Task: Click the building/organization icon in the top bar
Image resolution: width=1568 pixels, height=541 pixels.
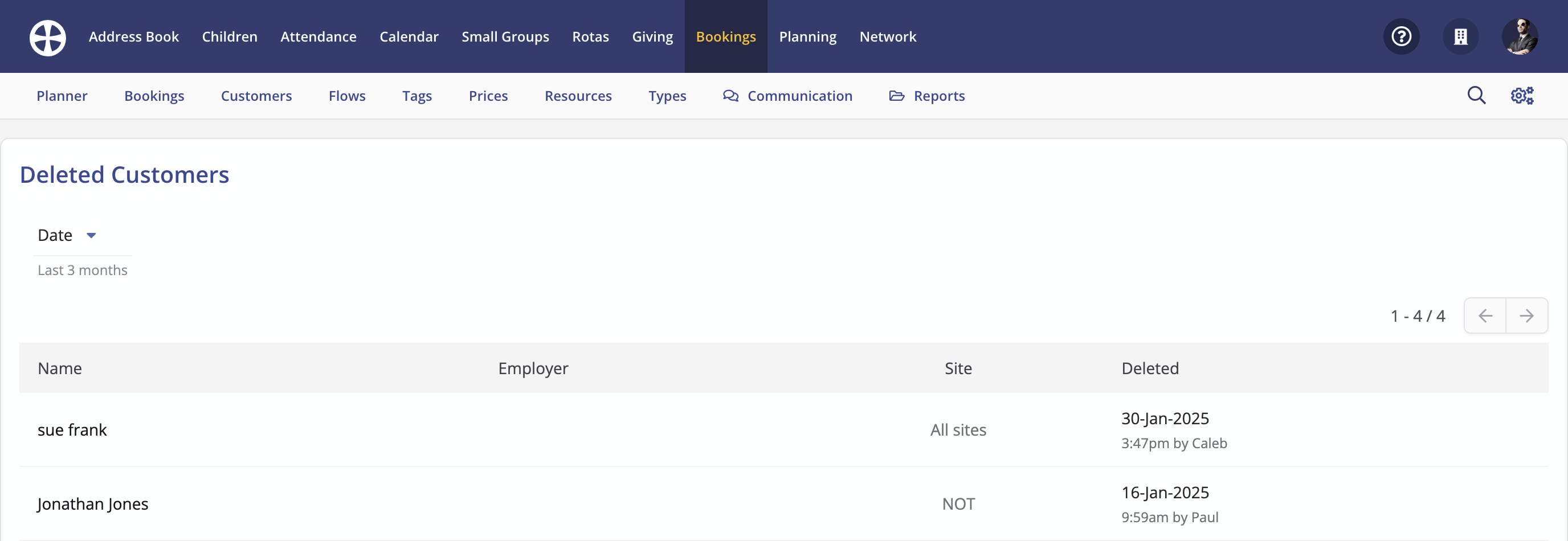Action: pos(1461,36)
